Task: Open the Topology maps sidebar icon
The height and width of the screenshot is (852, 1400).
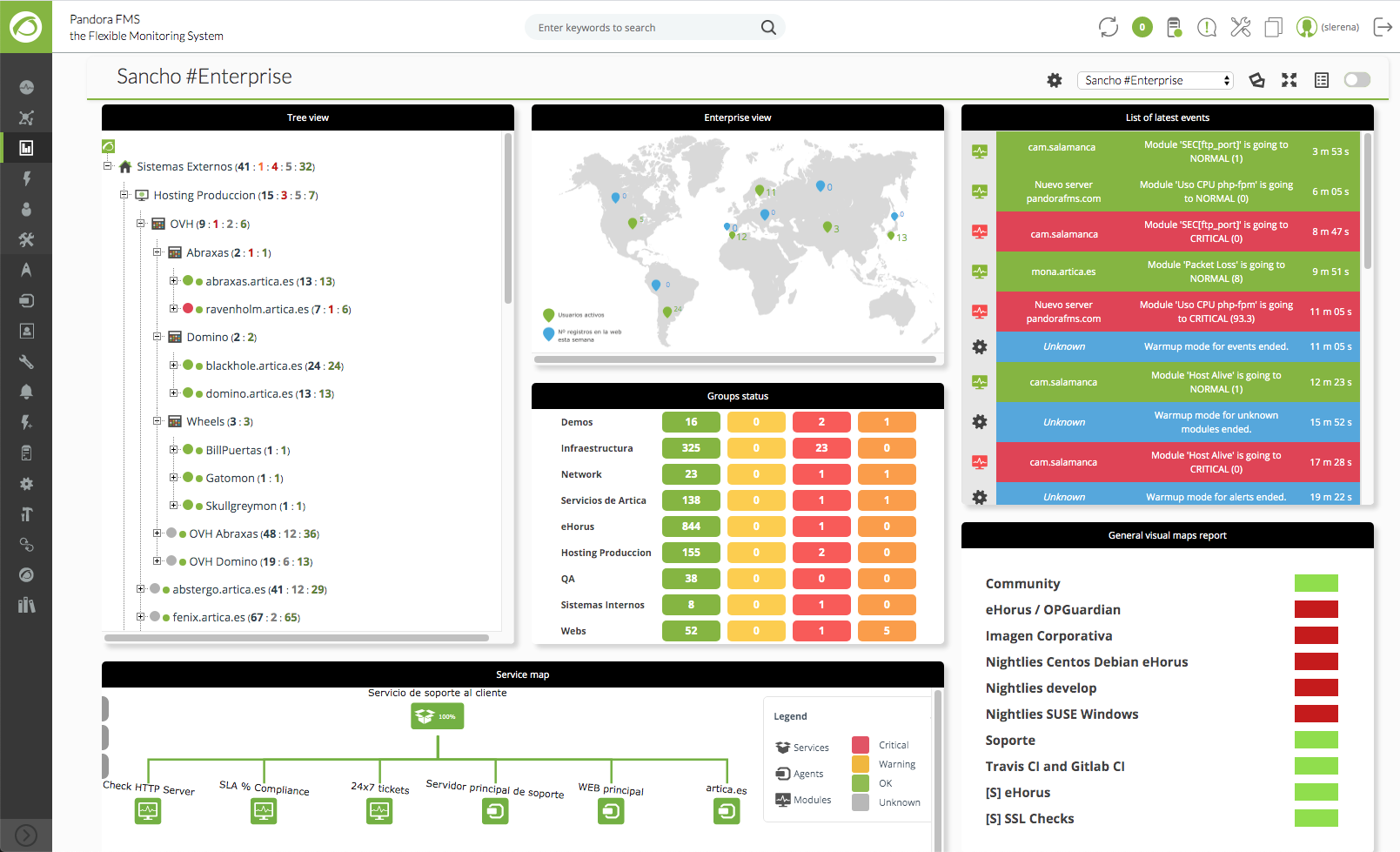Action: [26, 117]
